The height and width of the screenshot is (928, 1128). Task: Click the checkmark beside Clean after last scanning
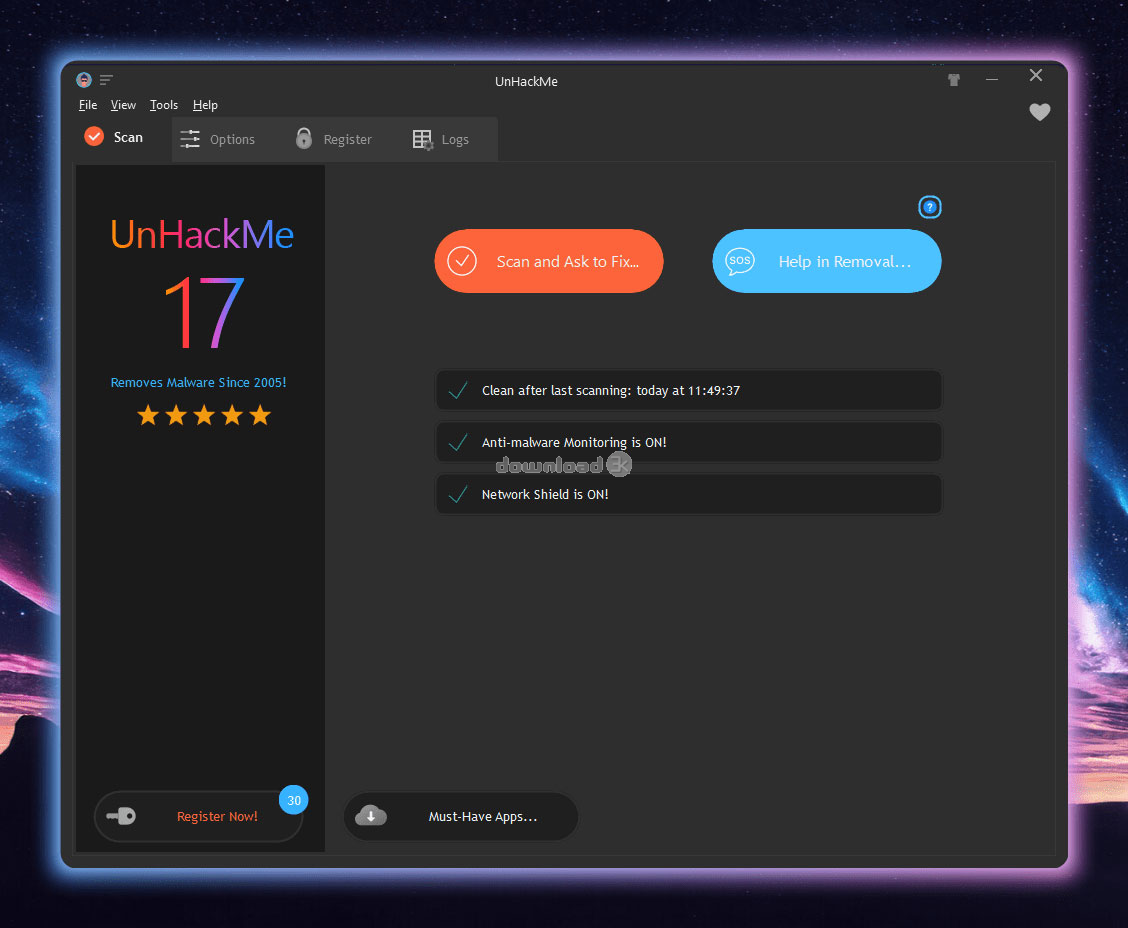[458, 390]
